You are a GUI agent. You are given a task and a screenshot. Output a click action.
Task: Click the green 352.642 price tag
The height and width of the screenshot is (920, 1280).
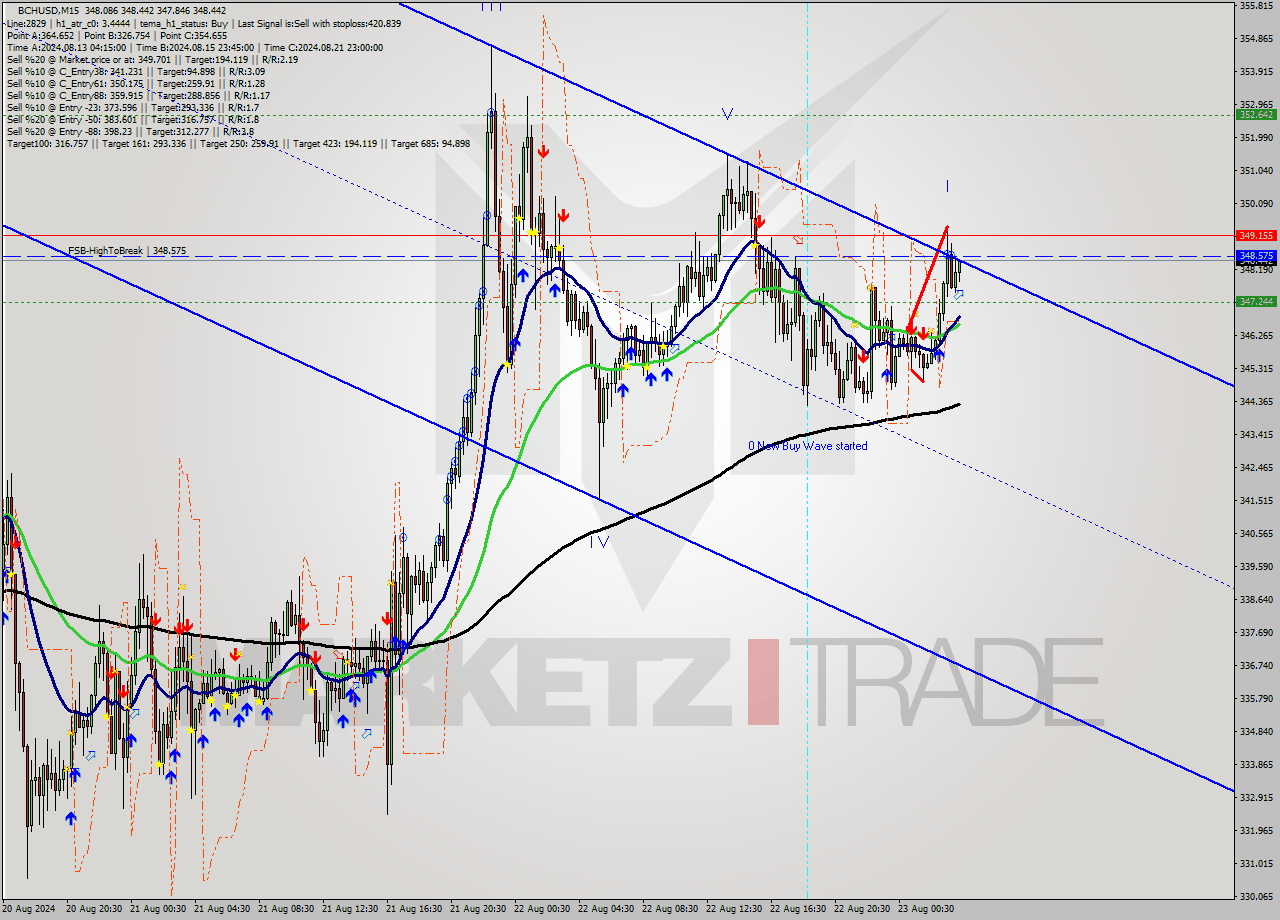click(x=1256, y=114)
